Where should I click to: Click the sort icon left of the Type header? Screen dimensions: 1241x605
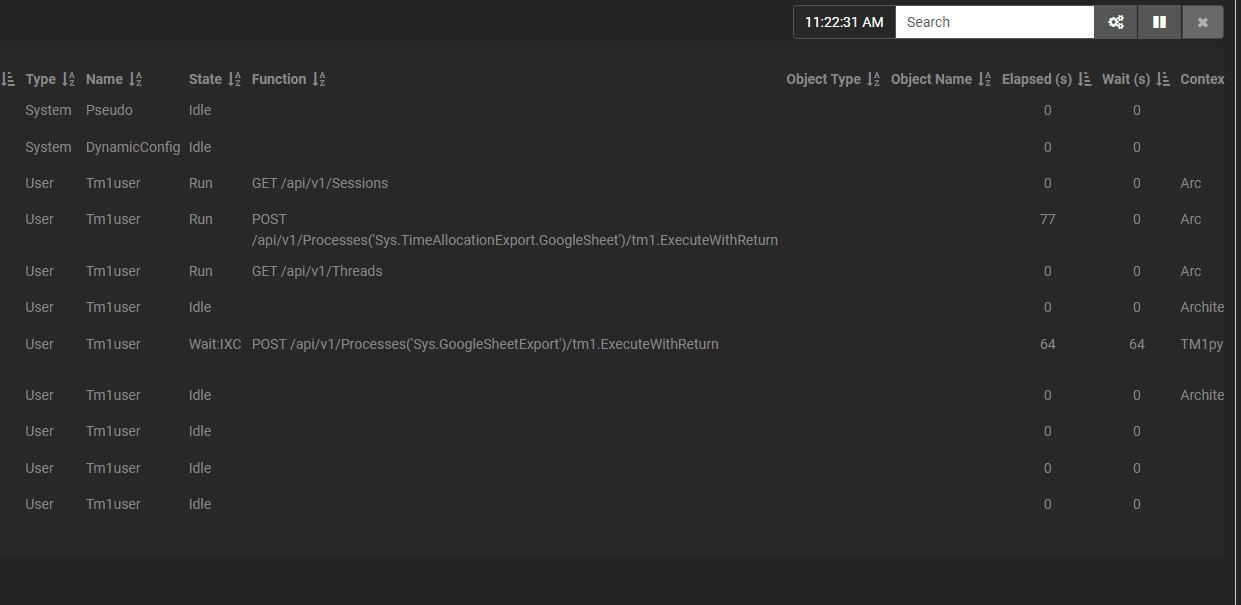[9, 78]
